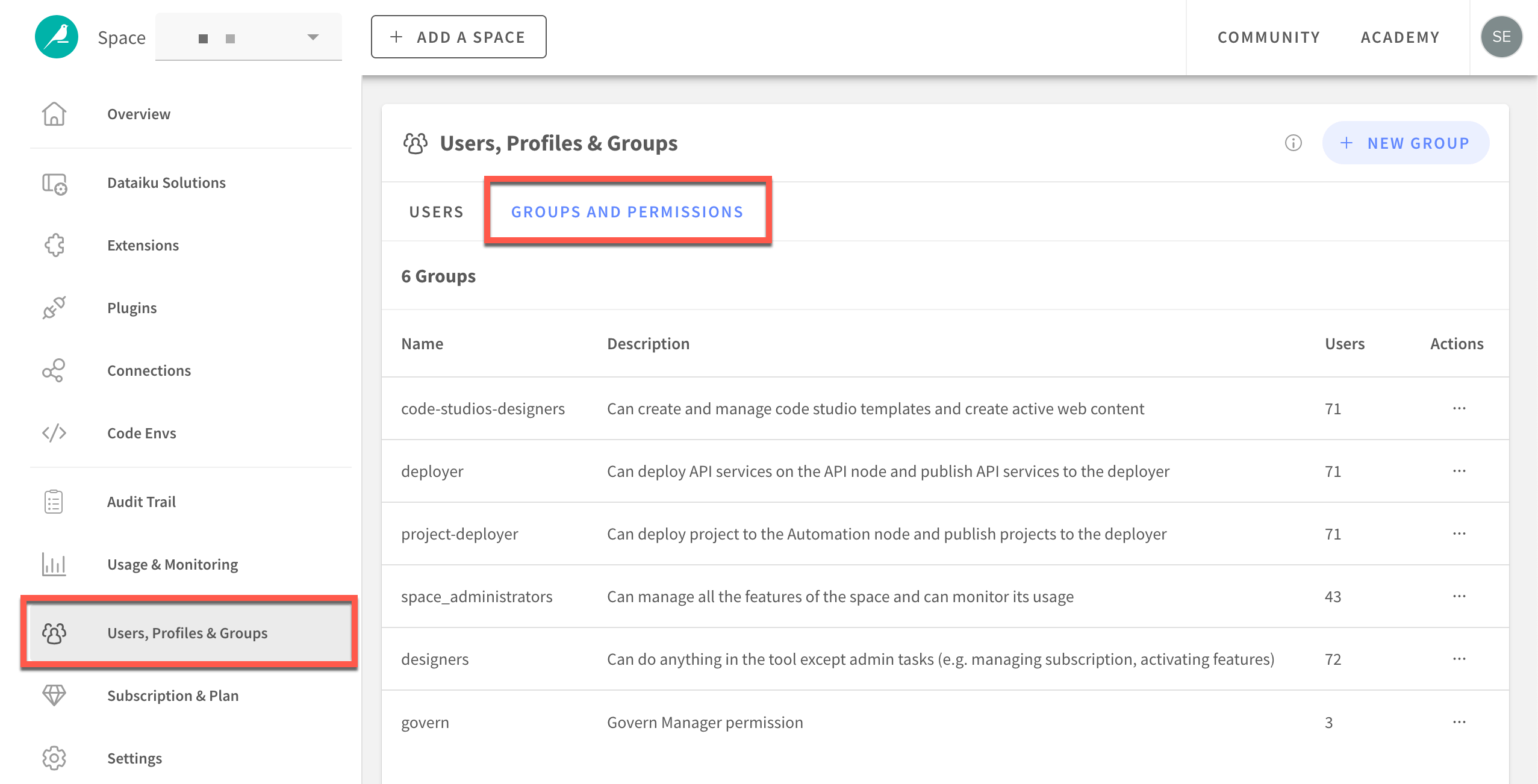
Task: Click the Plugins icon
Action: tap(55, 307)
